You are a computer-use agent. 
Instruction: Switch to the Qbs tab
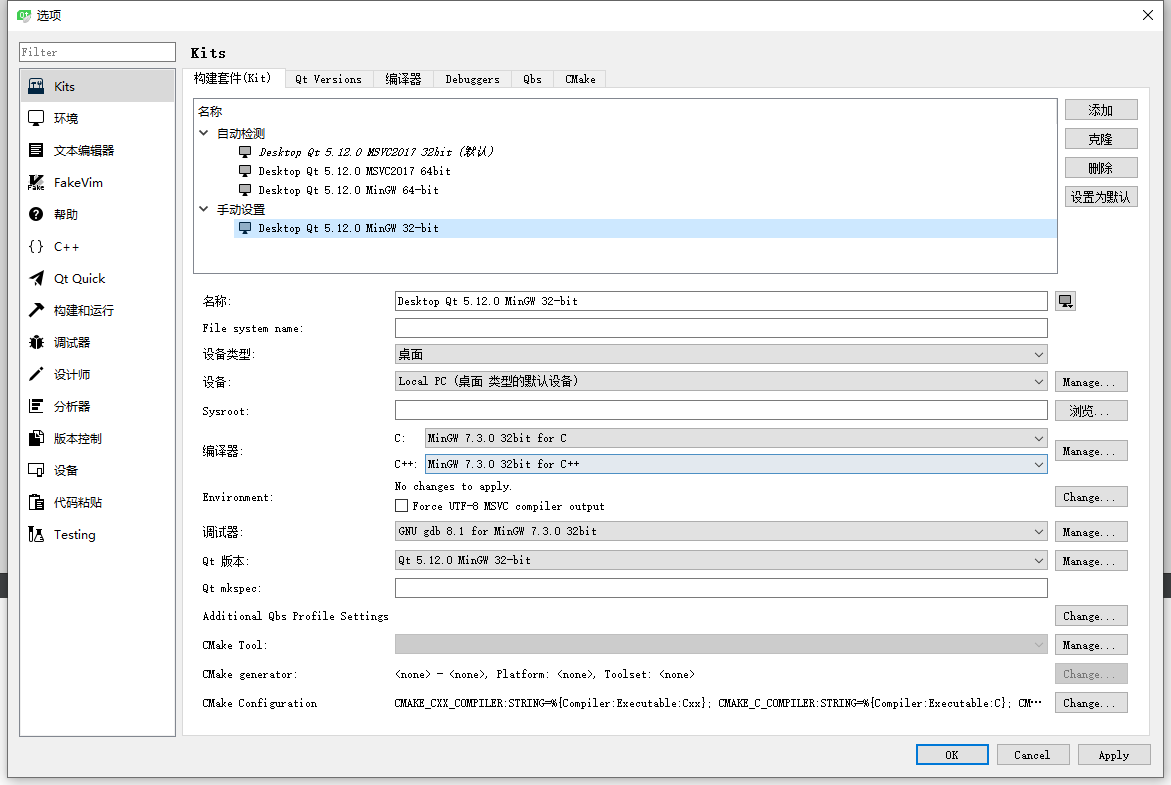pyautogui.click(x=532, y=79)
